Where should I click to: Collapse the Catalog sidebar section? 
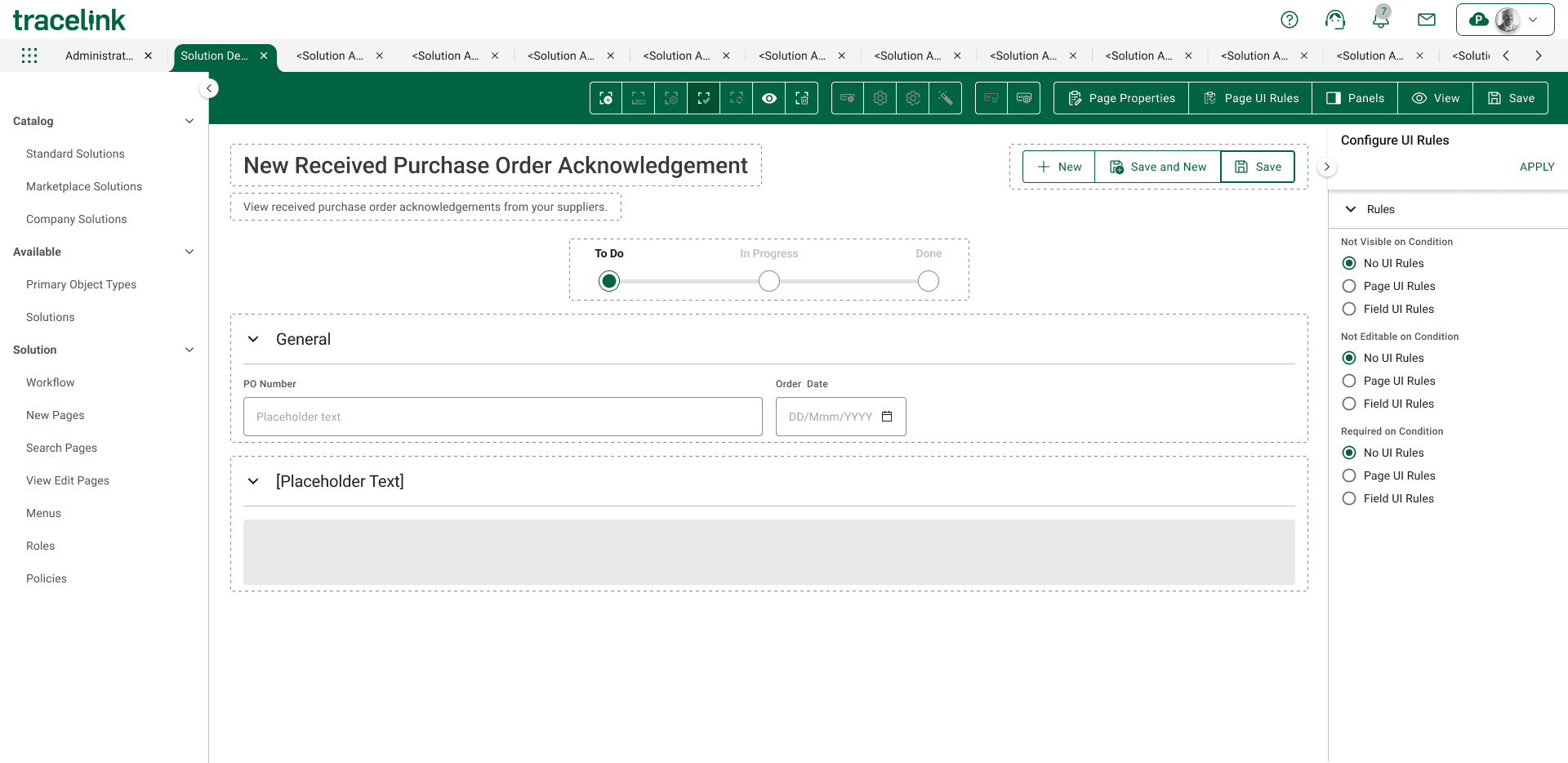point(189,121)
